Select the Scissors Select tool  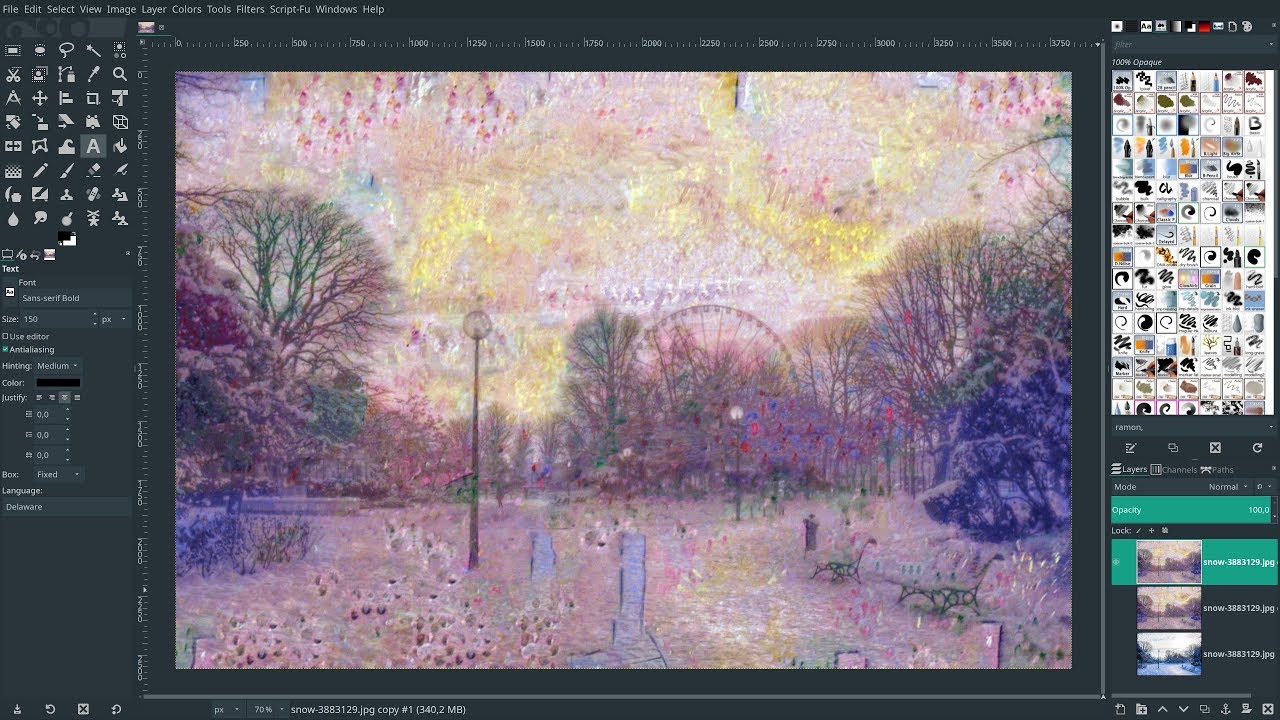tap(13, 74)
